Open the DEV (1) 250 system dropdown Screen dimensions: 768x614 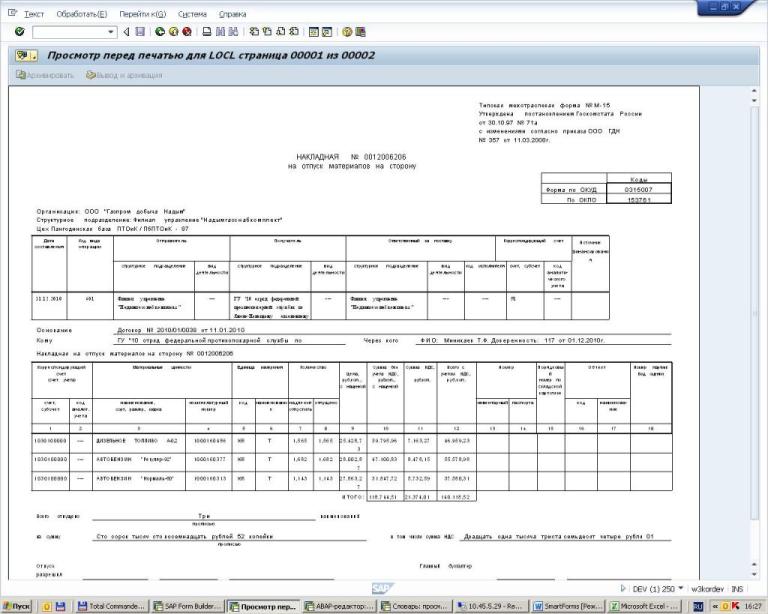658,589
